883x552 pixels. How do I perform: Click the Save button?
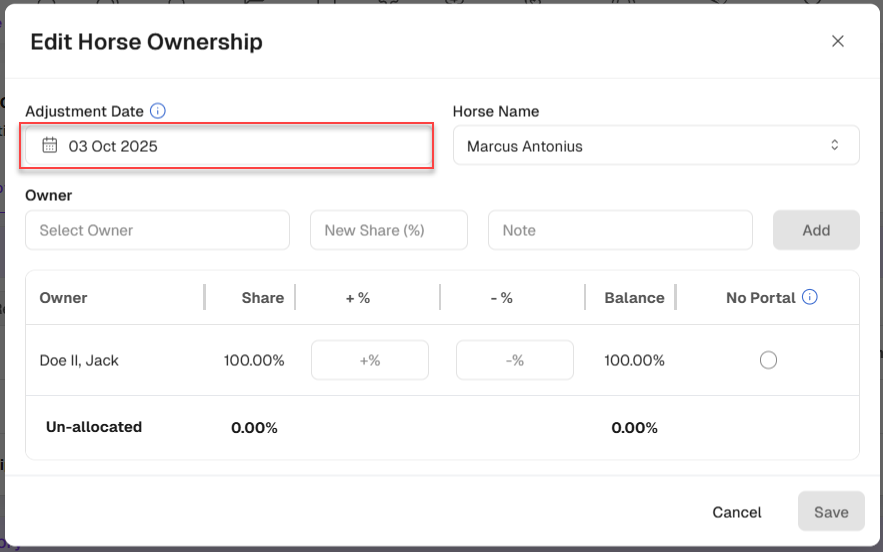click(x=831, y=512)
